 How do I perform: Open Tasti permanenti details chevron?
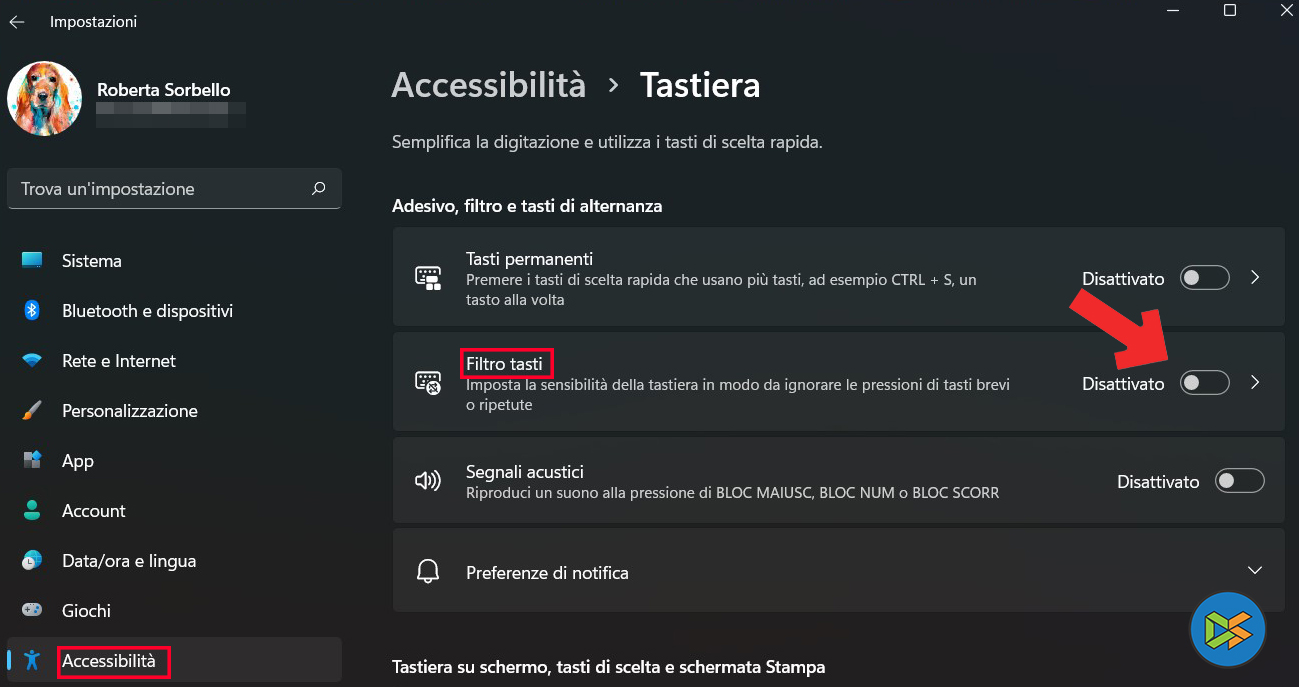(x=1256, y=278)
